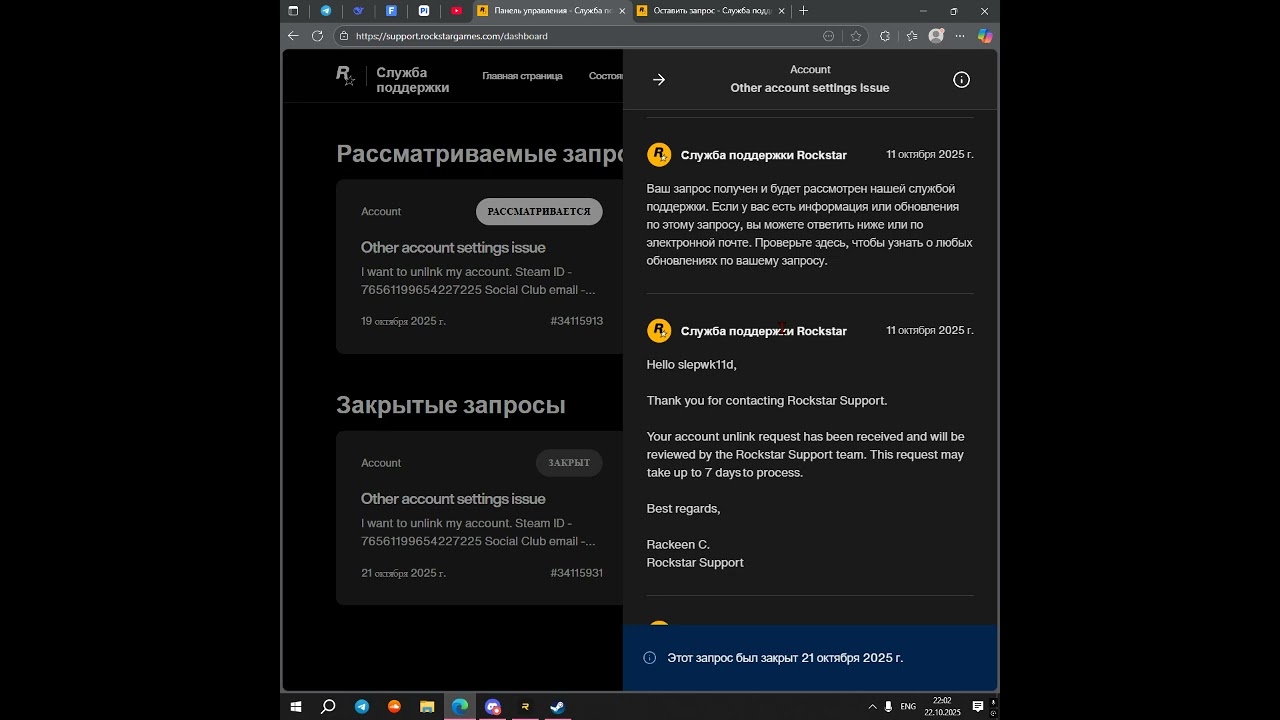Screen dimensions: 1280x720
Task: Click the Other account settings issue panel title
Action: tap(810, 88)
